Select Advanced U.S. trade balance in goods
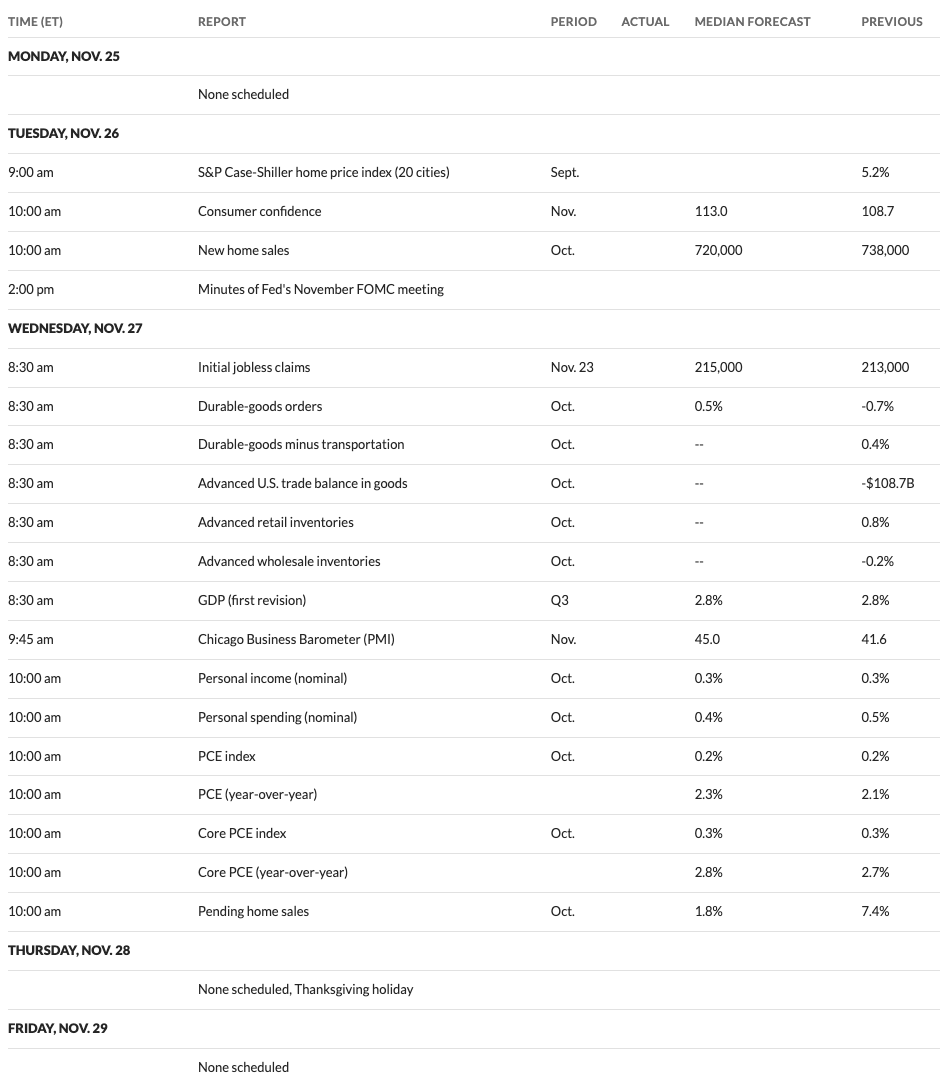 pyautogui.click(x=302, y=483)
